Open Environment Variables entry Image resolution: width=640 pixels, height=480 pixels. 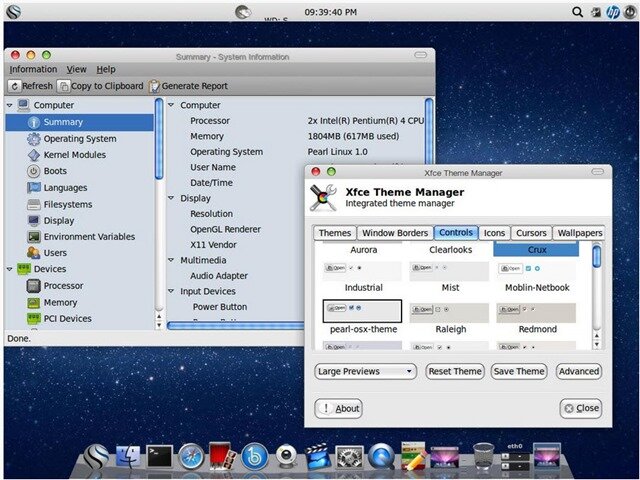(81, 237)
